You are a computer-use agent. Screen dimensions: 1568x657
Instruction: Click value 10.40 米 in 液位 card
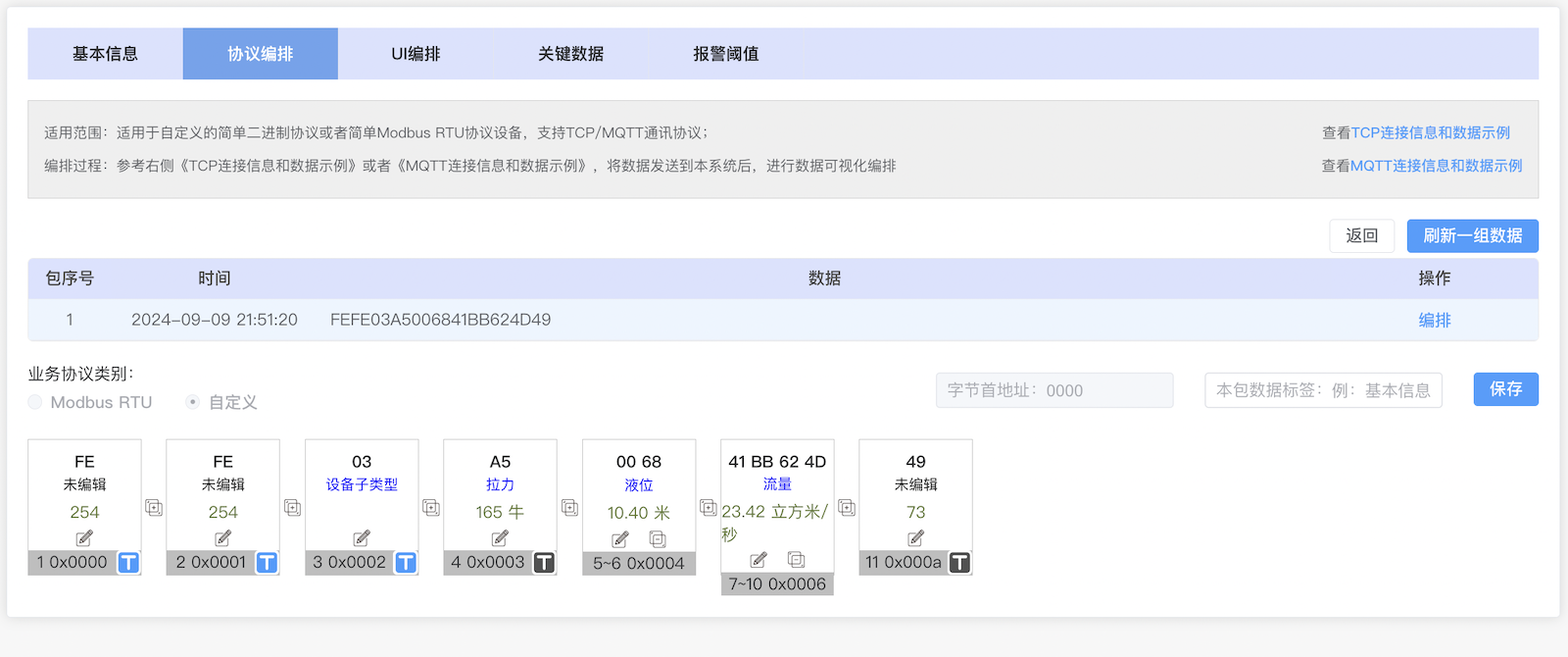pos(639,513)
